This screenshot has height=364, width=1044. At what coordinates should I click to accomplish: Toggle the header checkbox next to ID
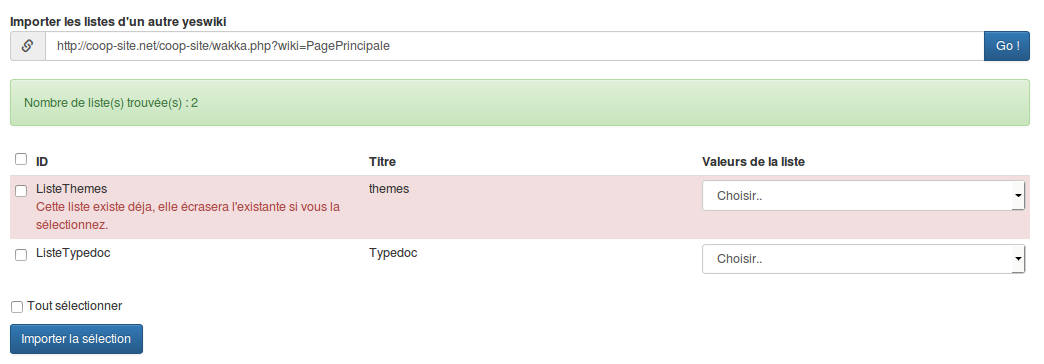pyautogui.click(x=21, y=159)
